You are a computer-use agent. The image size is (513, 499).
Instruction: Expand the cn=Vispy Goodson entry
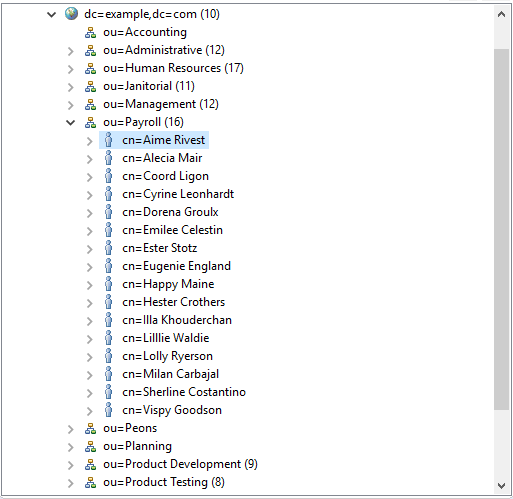tap(90, 411)
